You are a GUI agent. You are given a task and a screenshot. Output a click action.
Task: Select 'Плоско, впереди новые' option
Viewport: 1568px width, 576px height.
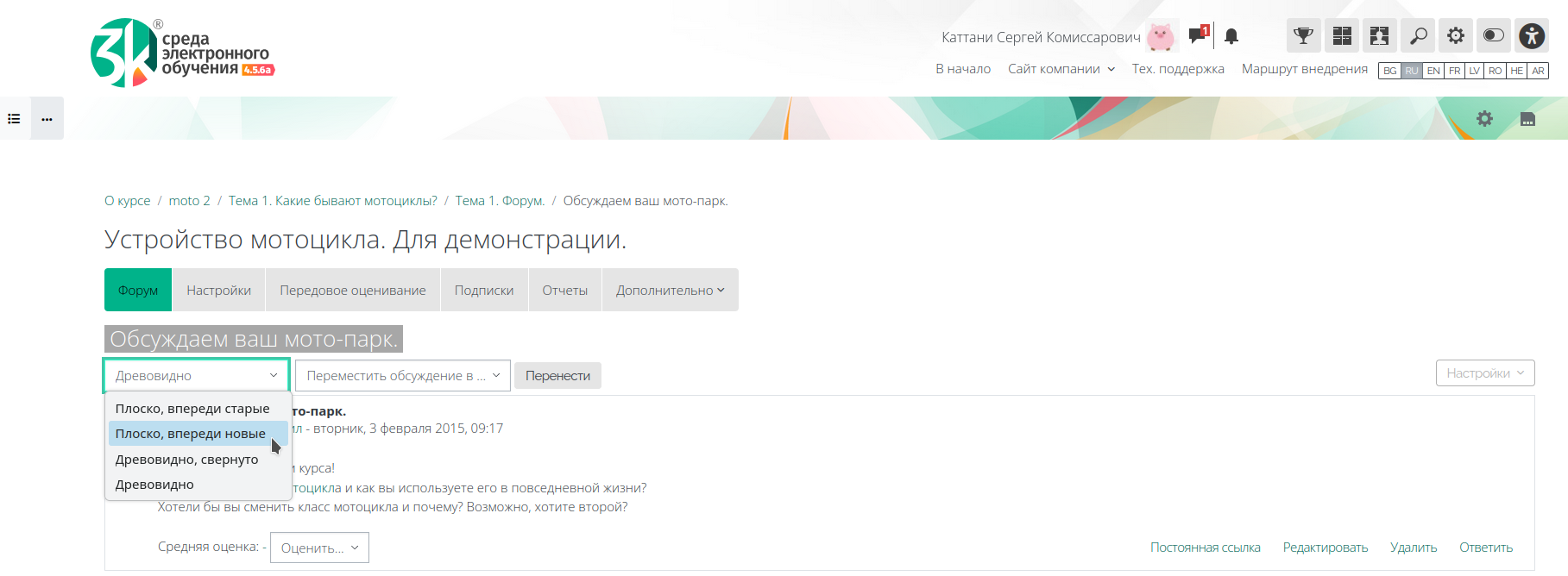(x=191, y=434)
